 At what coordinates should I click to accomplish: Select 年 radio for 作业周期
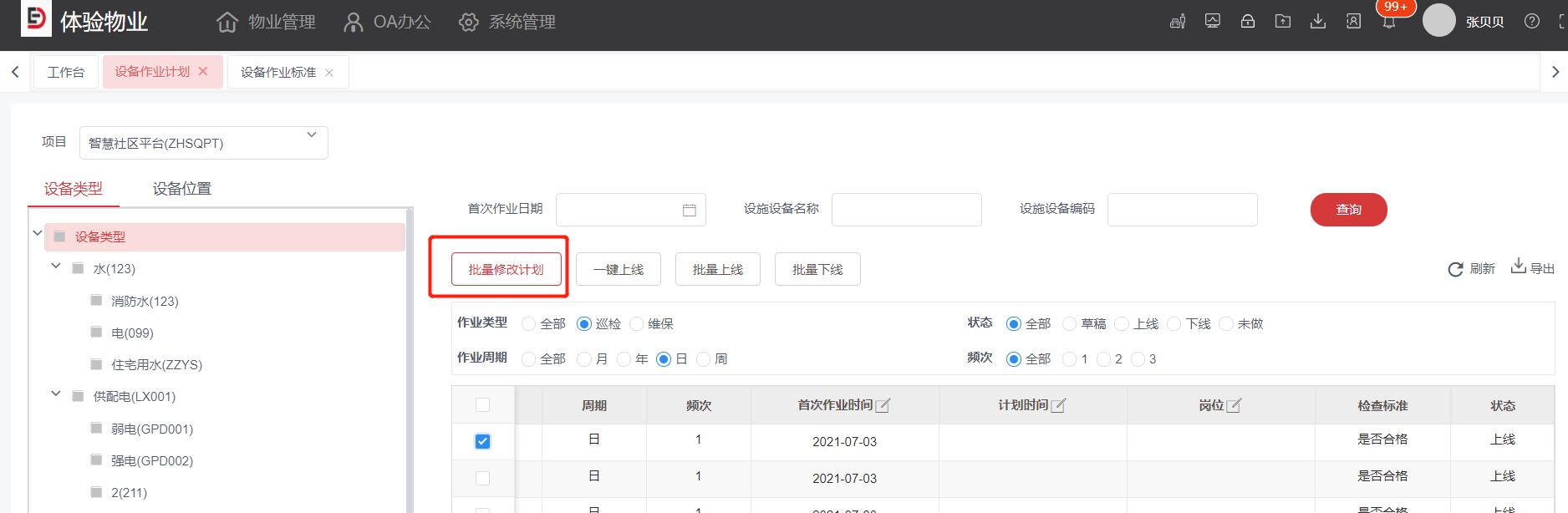pos(624,359)
